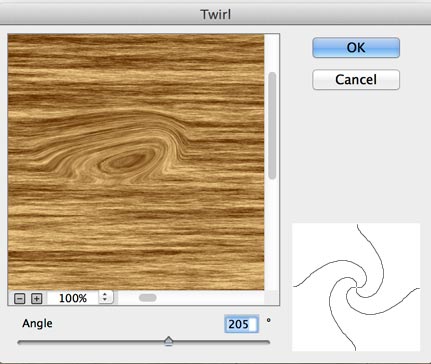Click the Twirl dialog title
This screenshot has height=364, width=431.
[x=216, y=14]
